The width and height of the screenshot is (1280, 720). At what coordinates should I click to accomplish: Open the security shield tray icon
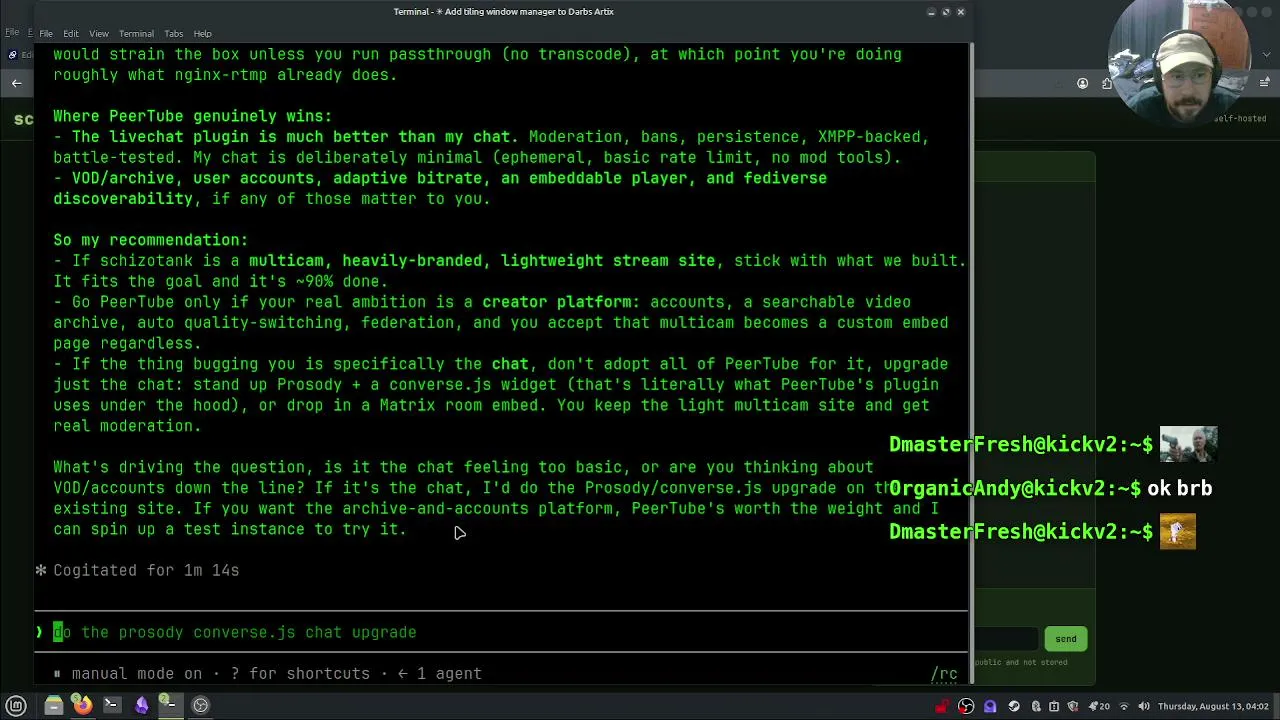tap(1073, 706)
